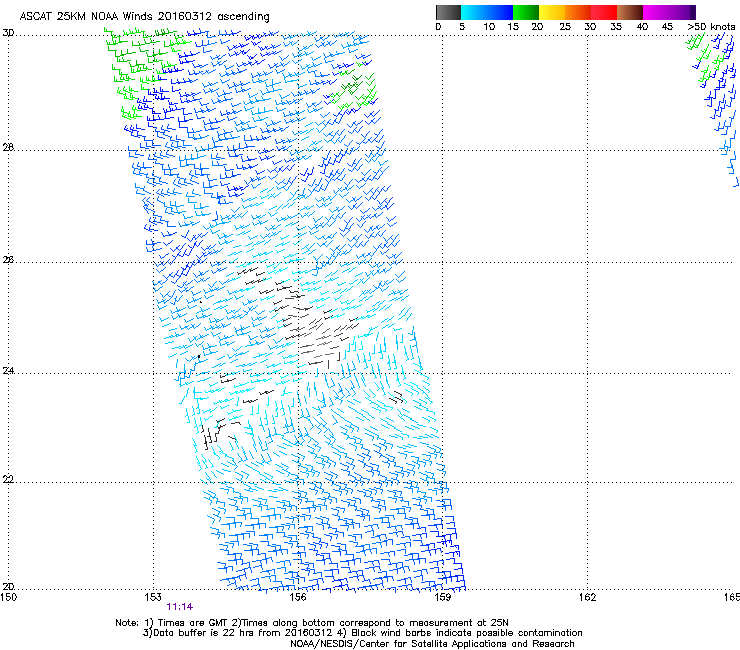Click the longitude axis label '153'
This screenshot has height=650, width=740.
coord(153,597)
